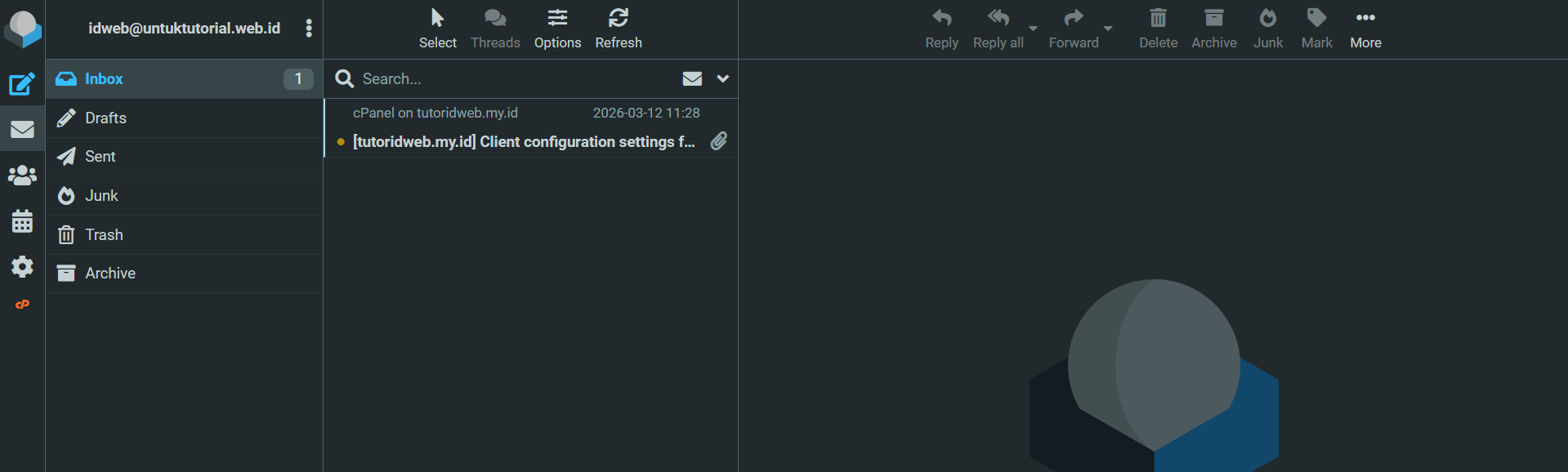Toggle Threads view

[x=495, y=29]
